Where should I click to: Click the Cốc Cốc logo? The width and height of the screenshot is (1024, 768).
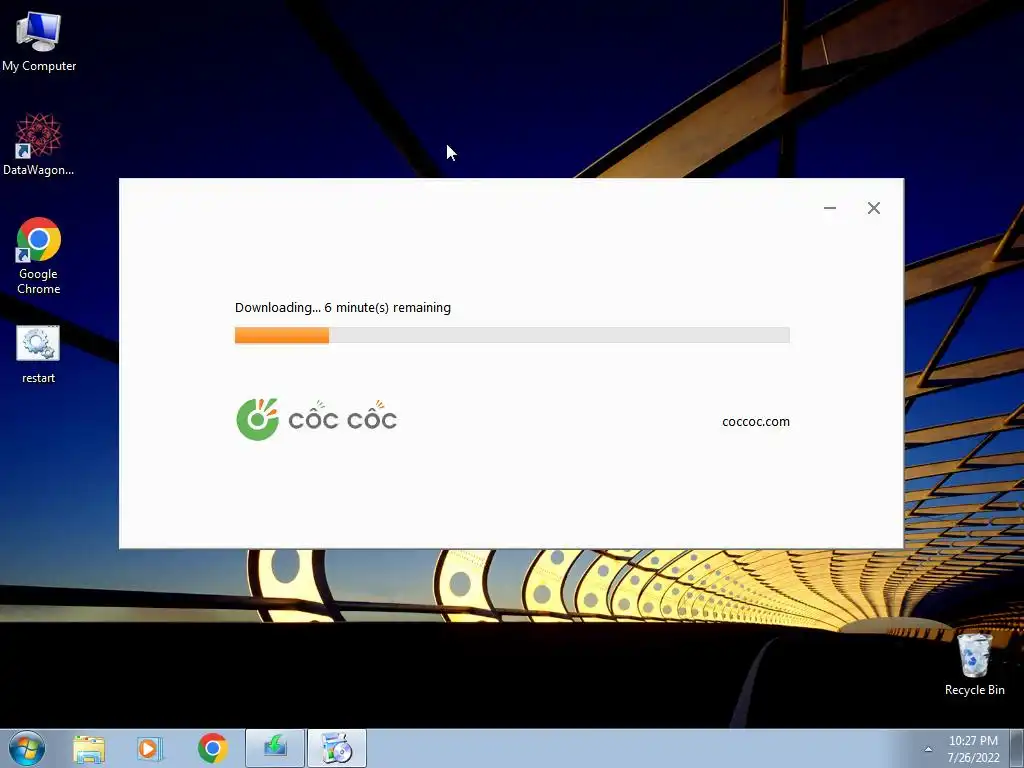pyautogui.click(x=317, y=419)
